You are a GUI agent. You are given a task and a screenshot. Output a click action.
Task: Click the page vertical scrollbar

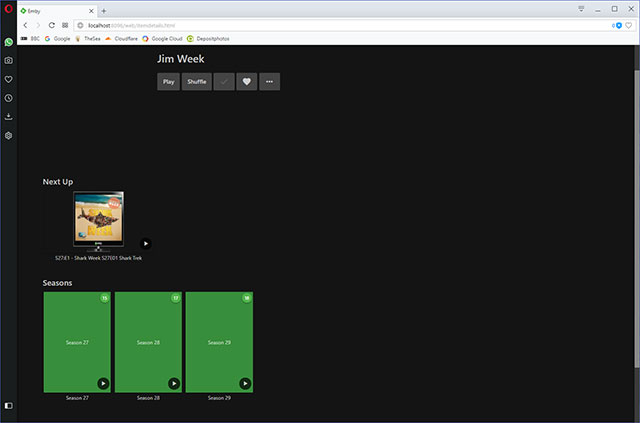pyautogui.click(x=637, y=218)
